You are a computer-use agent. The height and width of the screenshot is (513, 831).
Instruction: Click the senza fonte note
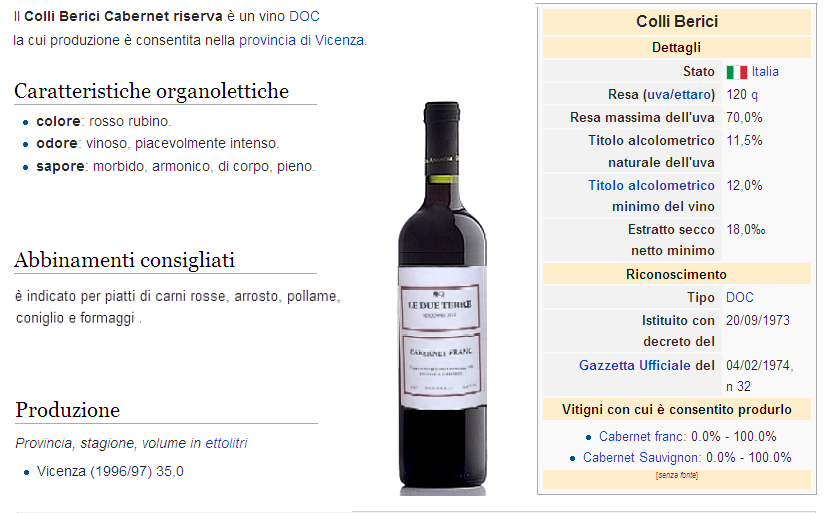pos(677,475)
